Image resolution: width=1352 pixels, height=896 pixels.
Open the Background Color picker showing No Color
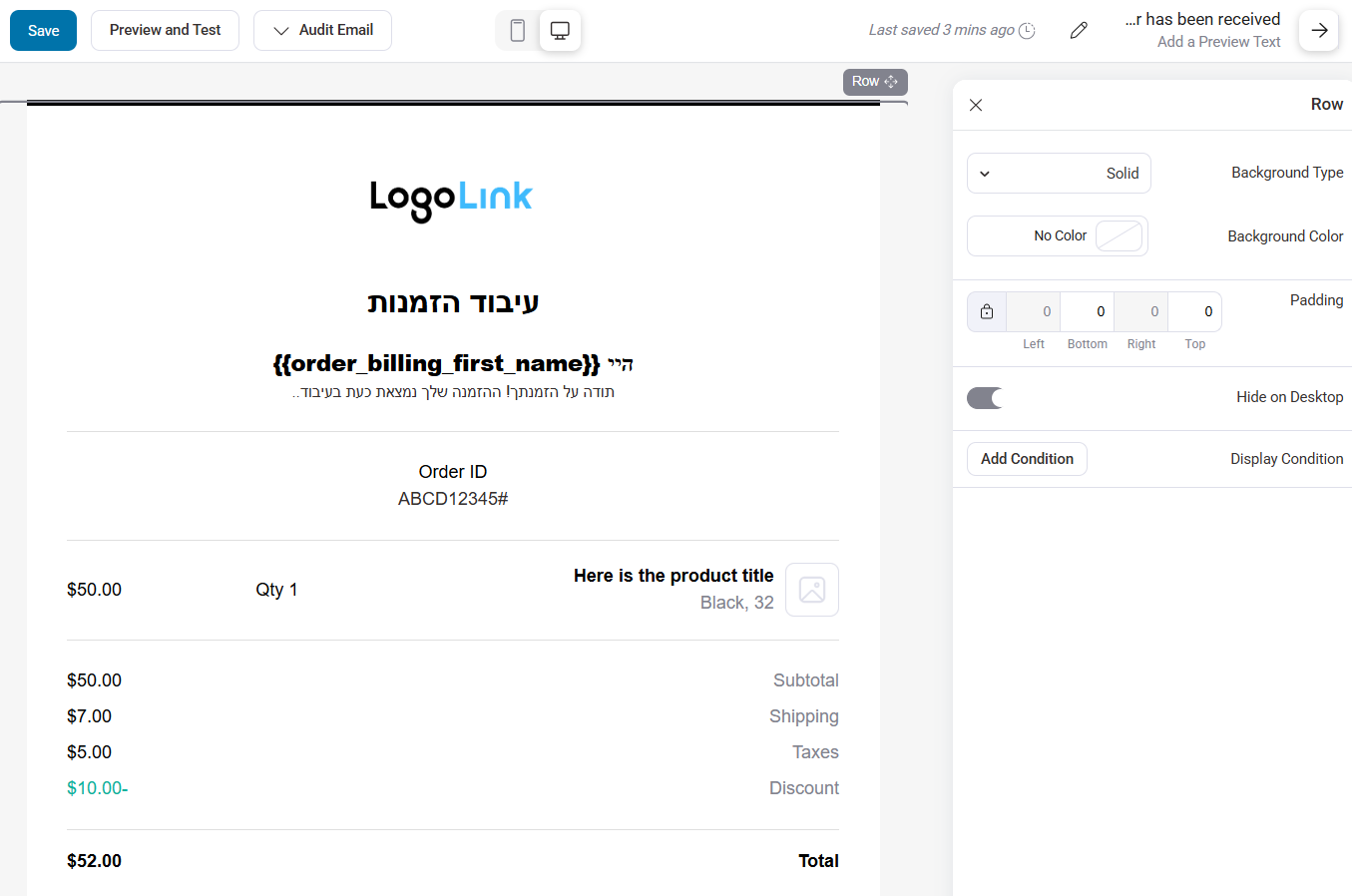tap(1057, 235)
